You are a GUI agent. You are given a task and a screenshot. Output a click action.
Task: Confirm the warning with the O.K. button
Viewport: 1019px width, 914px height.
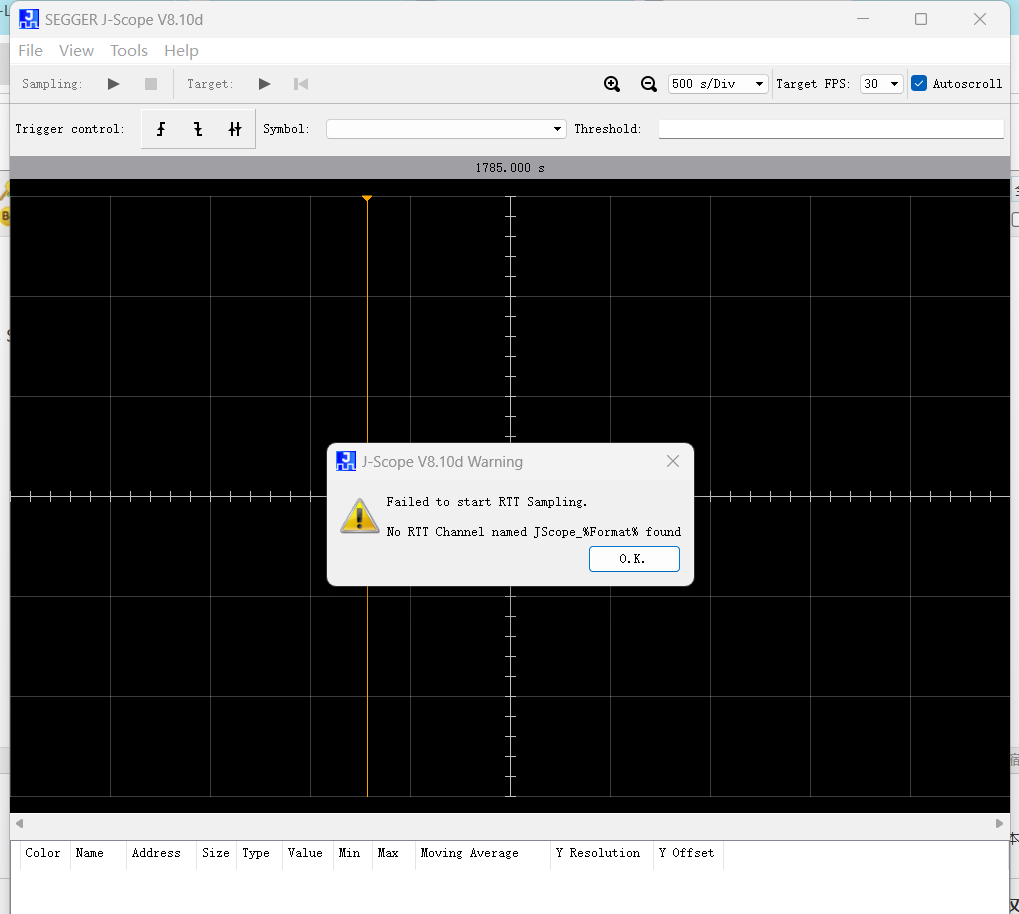pos(634,559)
